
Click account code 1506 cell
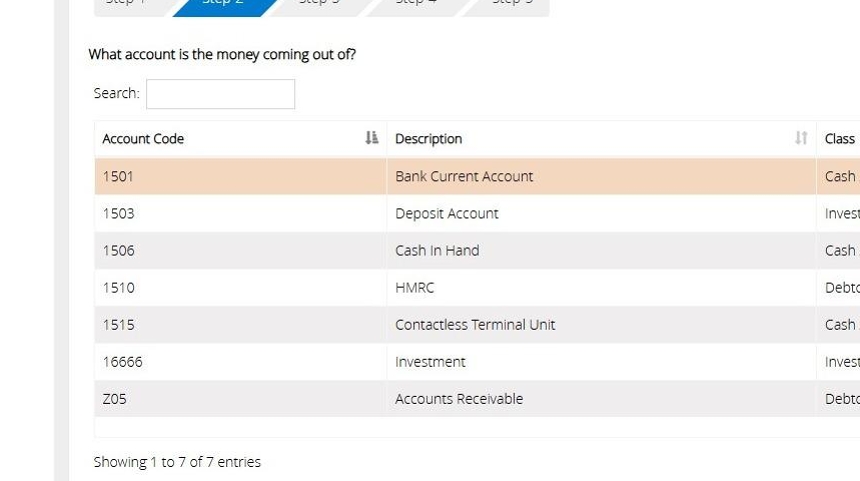pyautogui.click(x=119, y=250)
